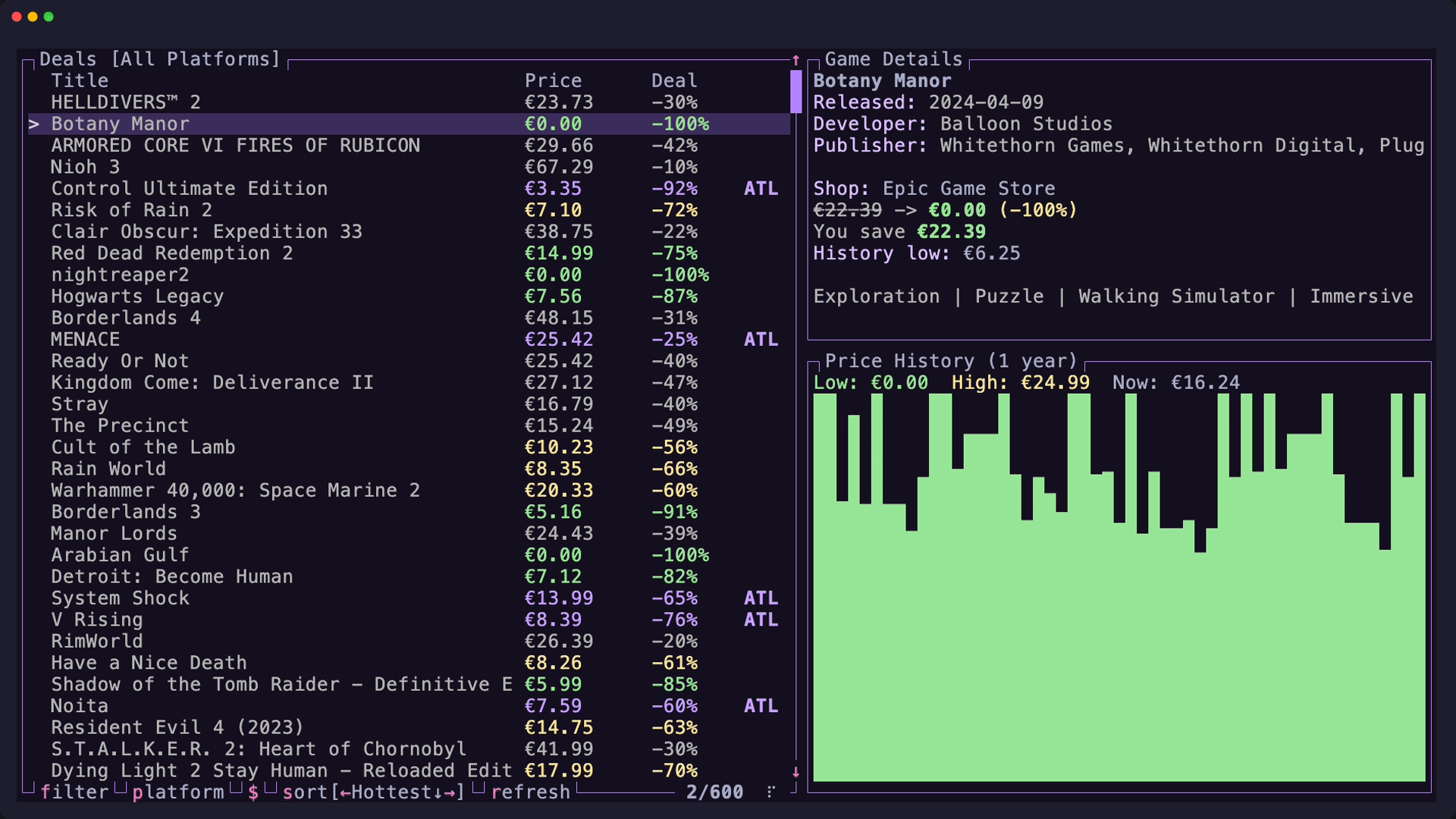Click the ATL badge beside V Rising
The image size is (1456, 819).
click(x=761, y=620)
